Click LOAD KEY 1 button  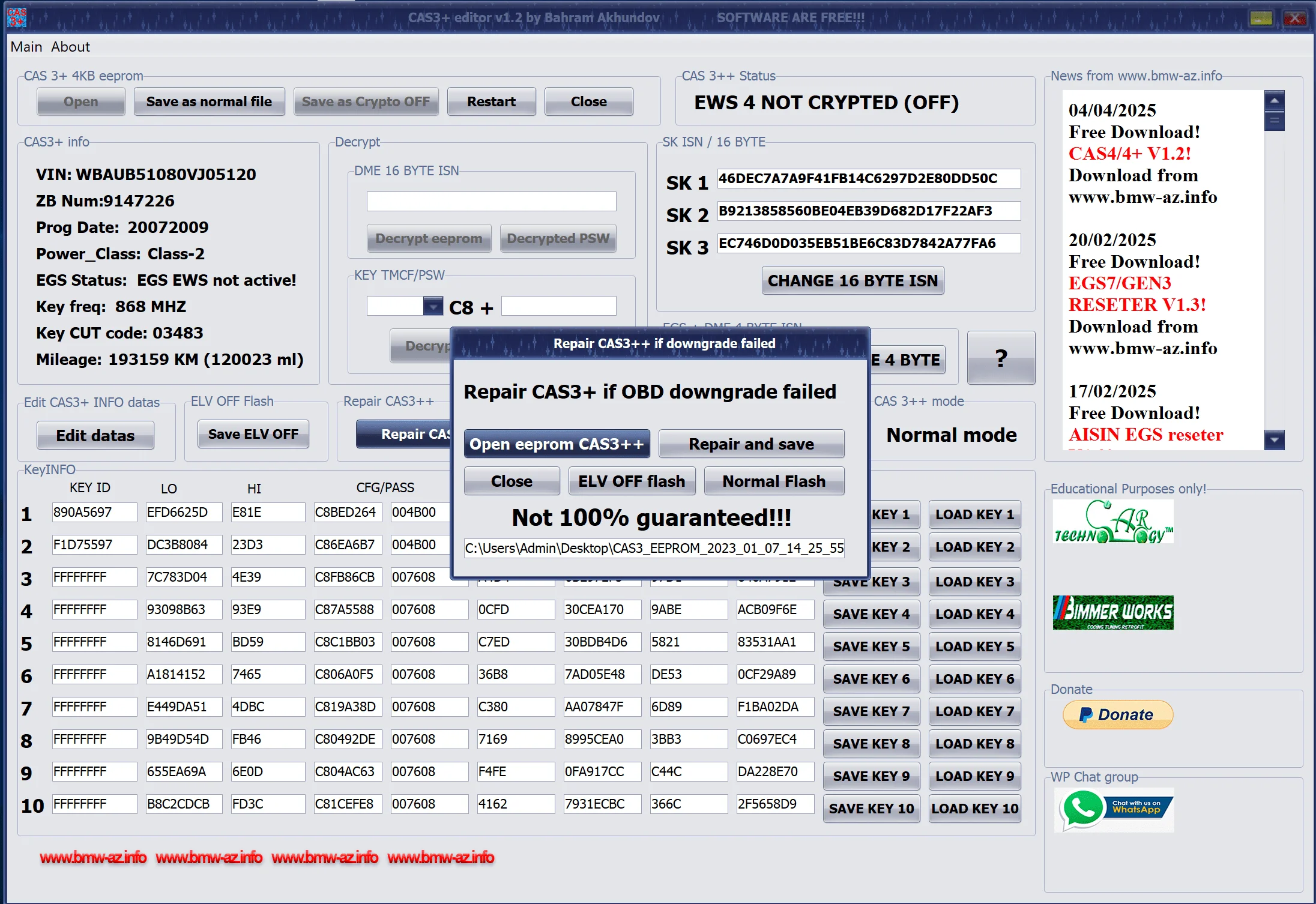click(974, 514)
